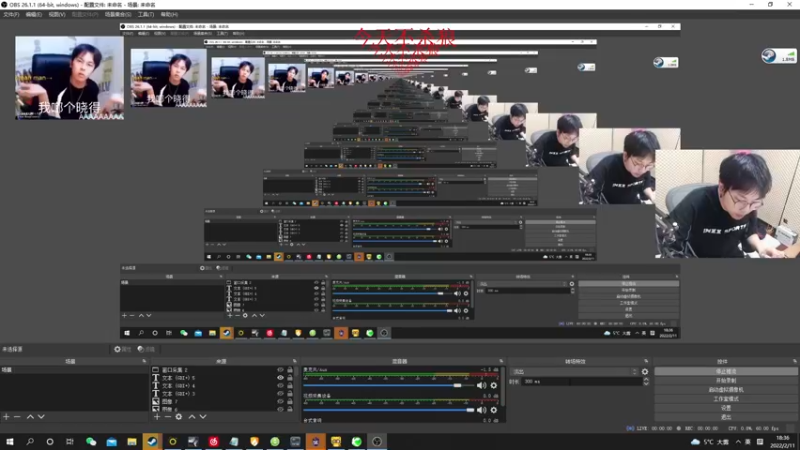
Task: Select the 文本 (GDI+) 4 source row
Action: pos(222,386)
